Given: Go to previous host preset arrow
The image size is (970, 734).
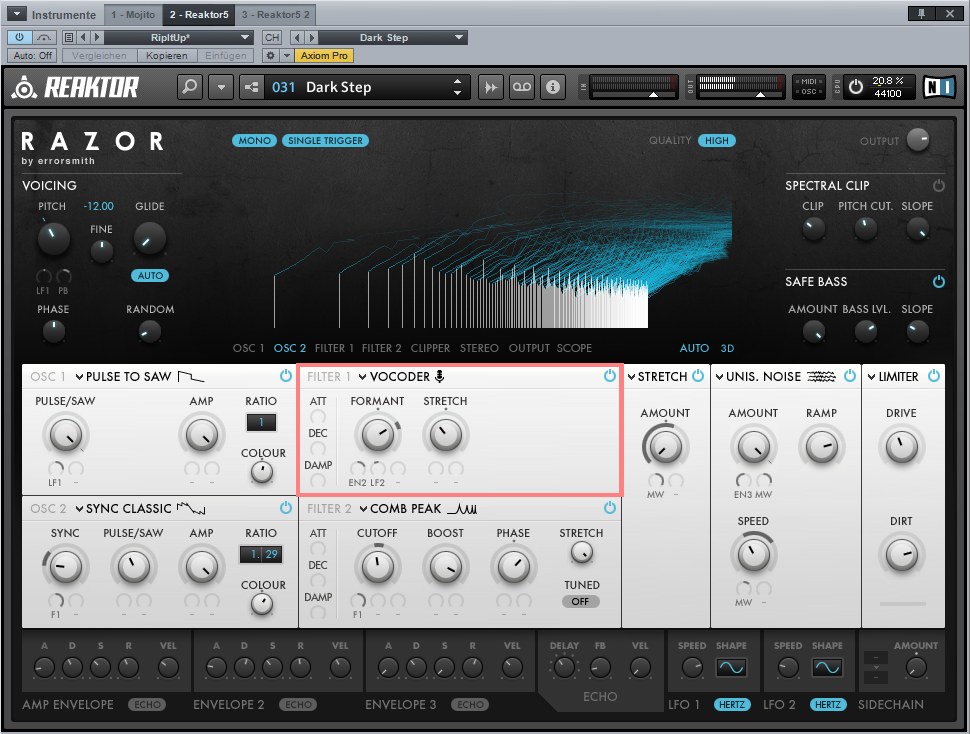Looking at the screenshot, I should 84,37.
